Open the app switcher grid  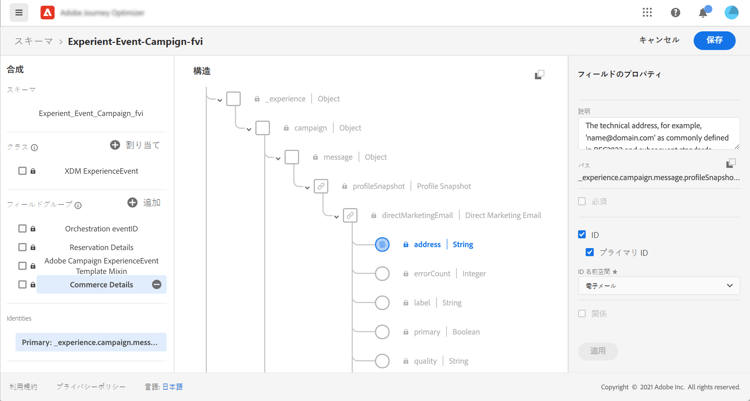647,13
